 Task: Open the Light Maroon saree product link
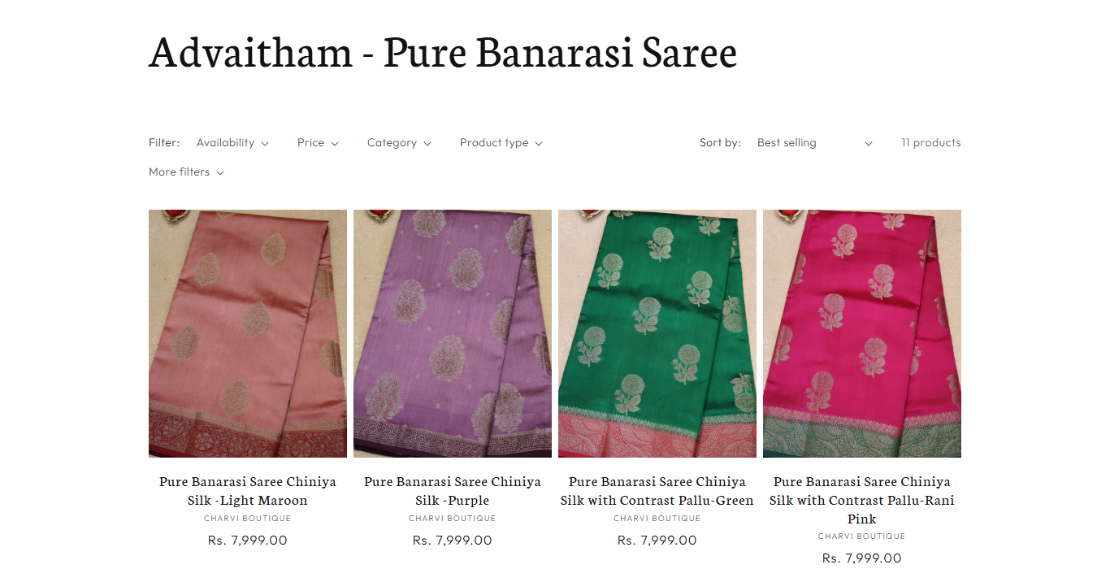click(x=247, y=491)
